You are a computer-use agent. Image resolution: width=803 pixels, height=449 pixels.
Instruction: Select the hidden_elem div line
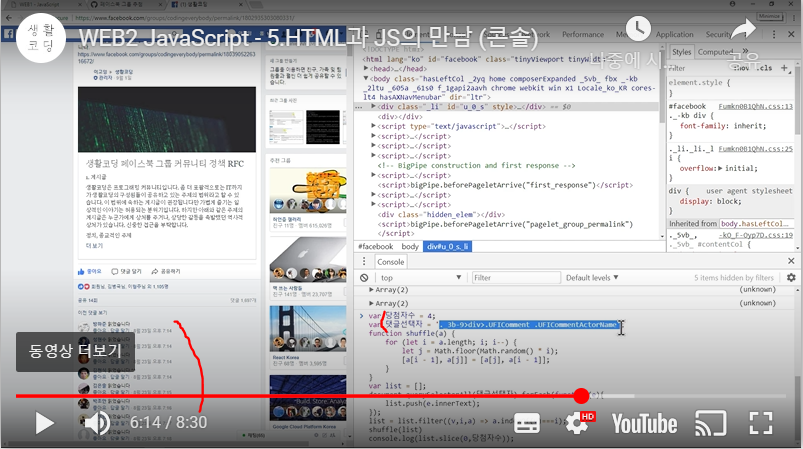click(441, 215)
